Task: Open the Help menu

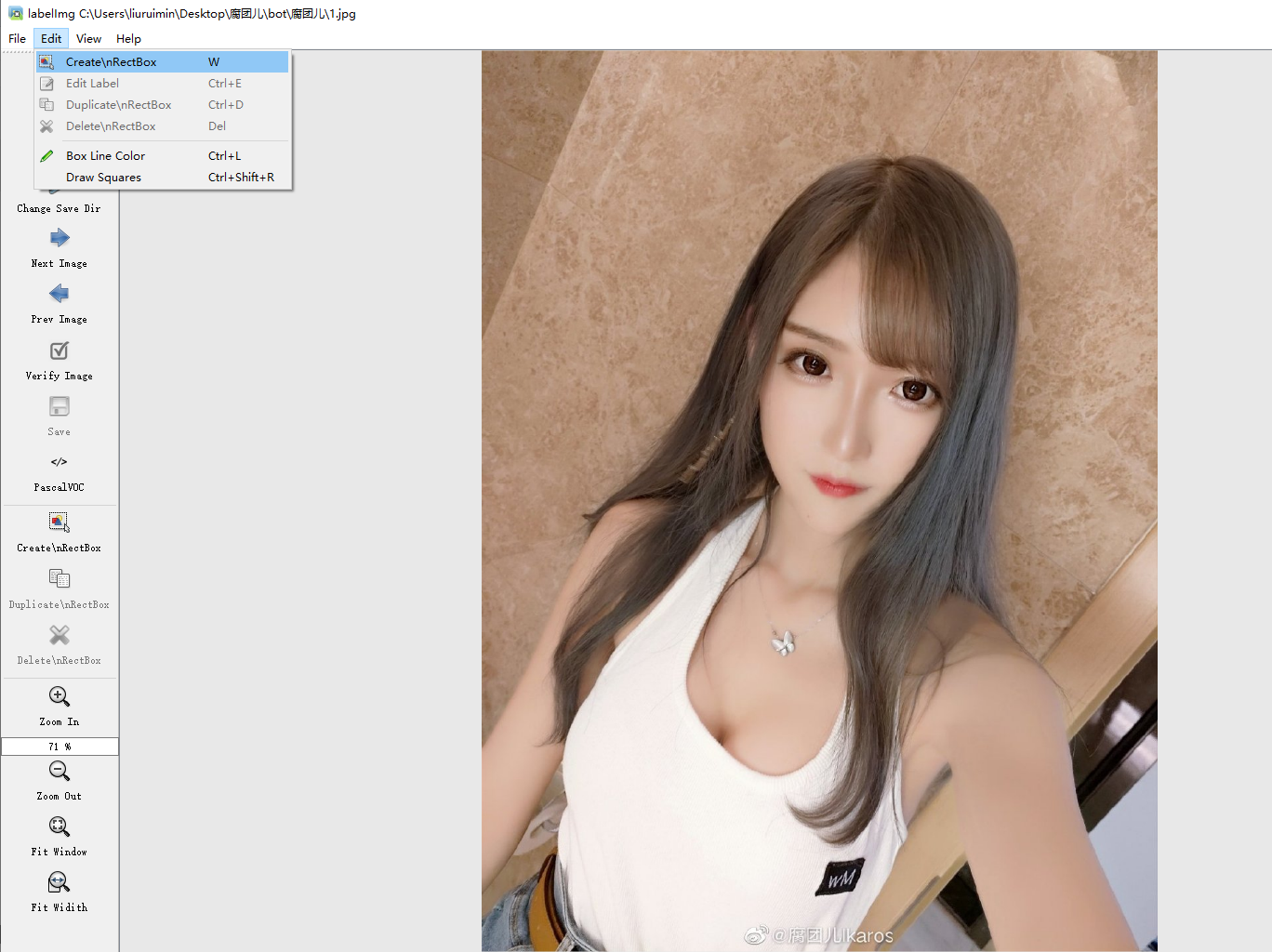Action: coord(128,39)
